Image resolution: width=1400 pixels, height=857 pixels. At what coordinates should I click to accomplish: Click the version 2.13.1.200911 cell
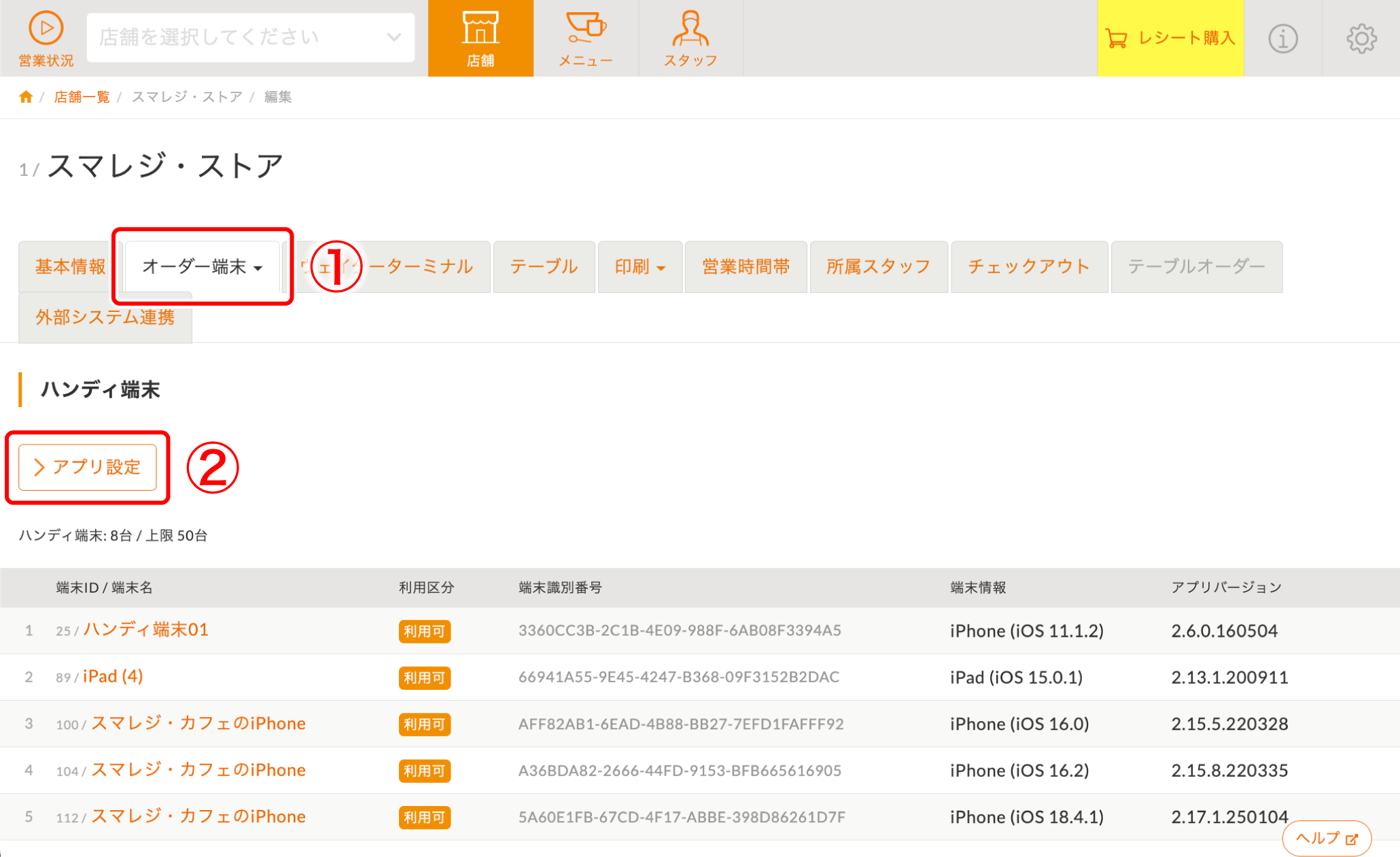(x=1230, y=677)
